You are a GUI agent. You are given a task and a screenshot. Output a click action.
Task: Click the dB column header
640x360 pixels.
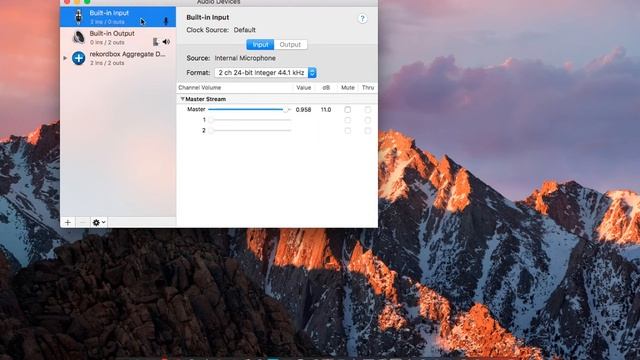click(x=326, y=87)
